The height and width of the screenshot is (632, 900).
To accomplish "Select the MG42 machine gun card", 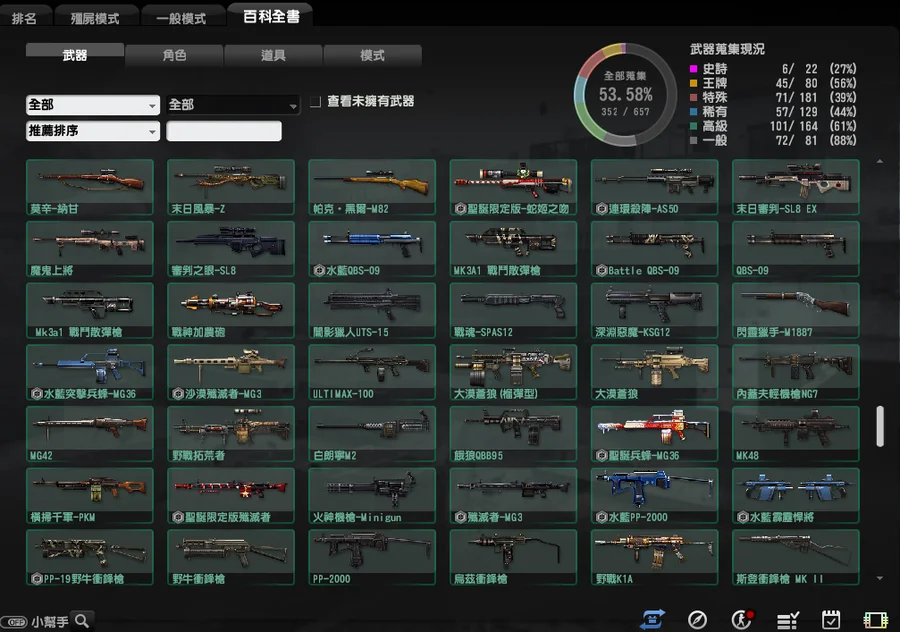I will [x=90, y=434].
